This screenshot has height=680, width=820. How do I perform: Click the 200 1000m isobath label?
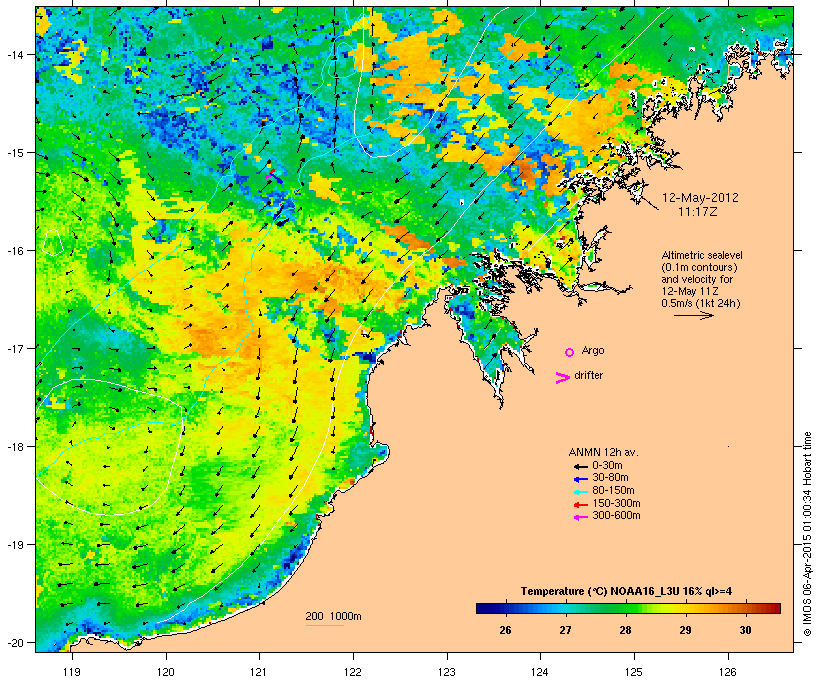pyautogui.click(x=333, y=616)
